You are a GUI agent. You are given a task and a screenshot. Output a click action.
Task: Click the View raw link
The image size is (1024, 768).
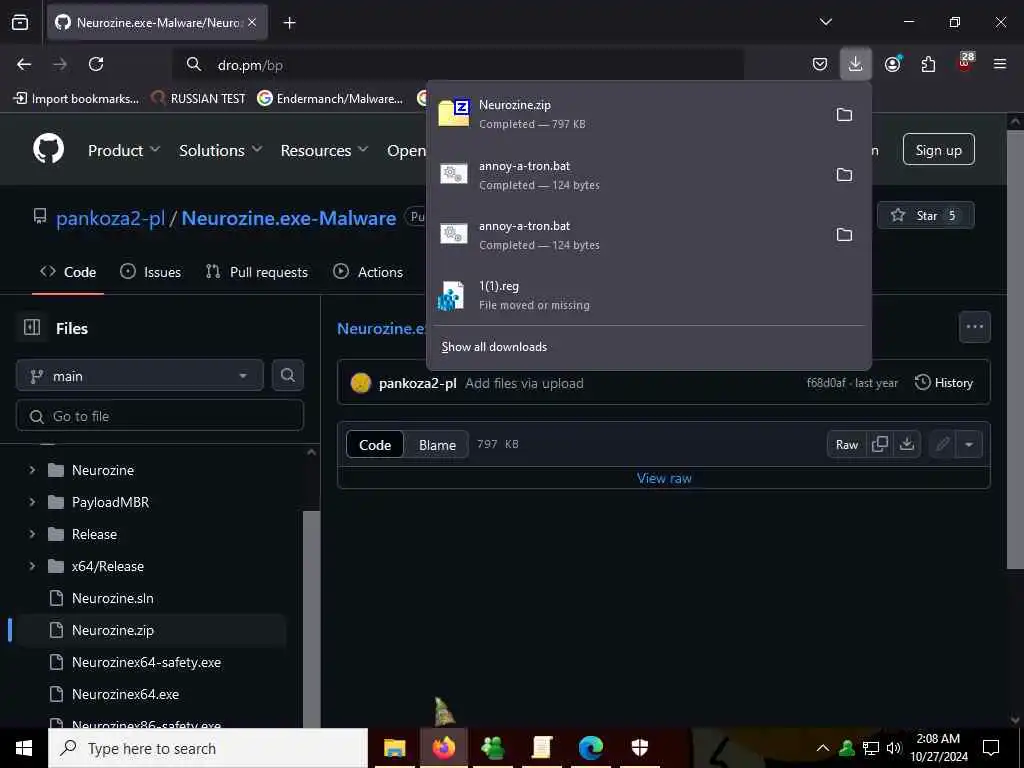click(664, 478)
